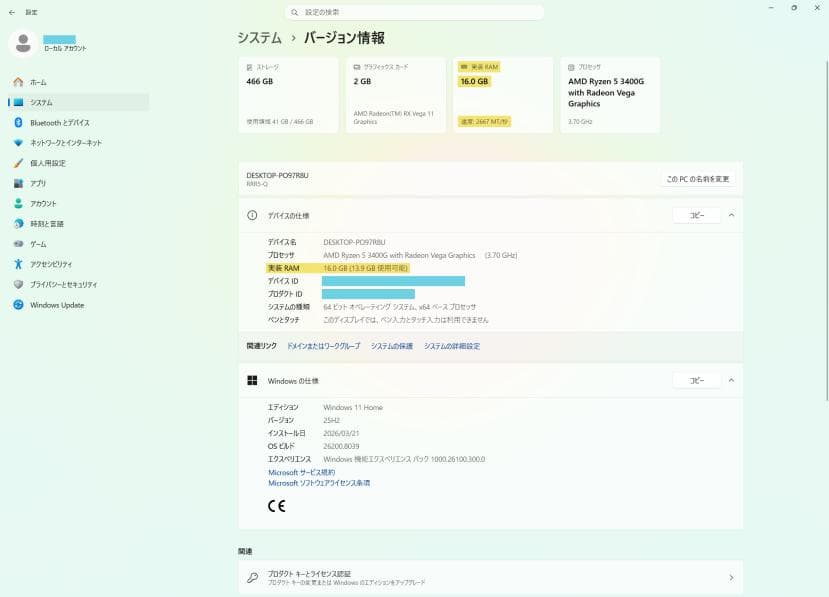Image resolution: width=829 pixels, height=597 pixels.
Task: Click the home house icon
Action: tap(19, 82)
